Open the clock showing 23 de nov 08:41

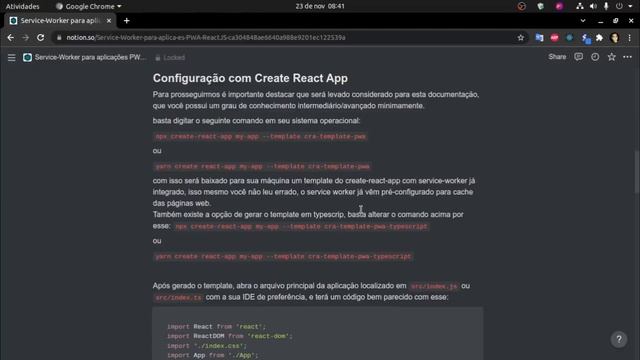[x=320, y=6]
